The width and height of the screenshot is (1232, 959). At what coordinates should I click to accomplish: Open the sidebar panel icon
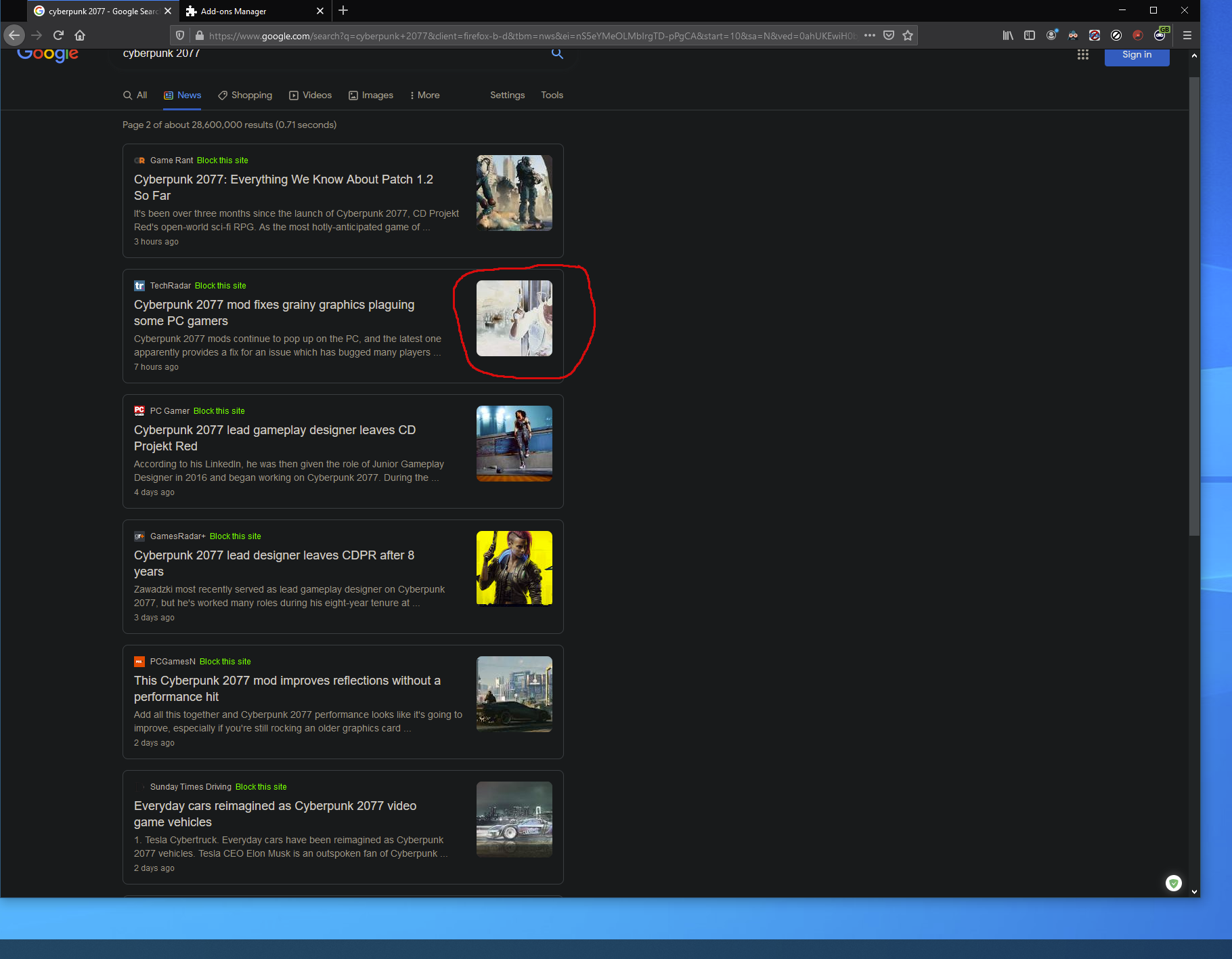[x=1030, y=35]
